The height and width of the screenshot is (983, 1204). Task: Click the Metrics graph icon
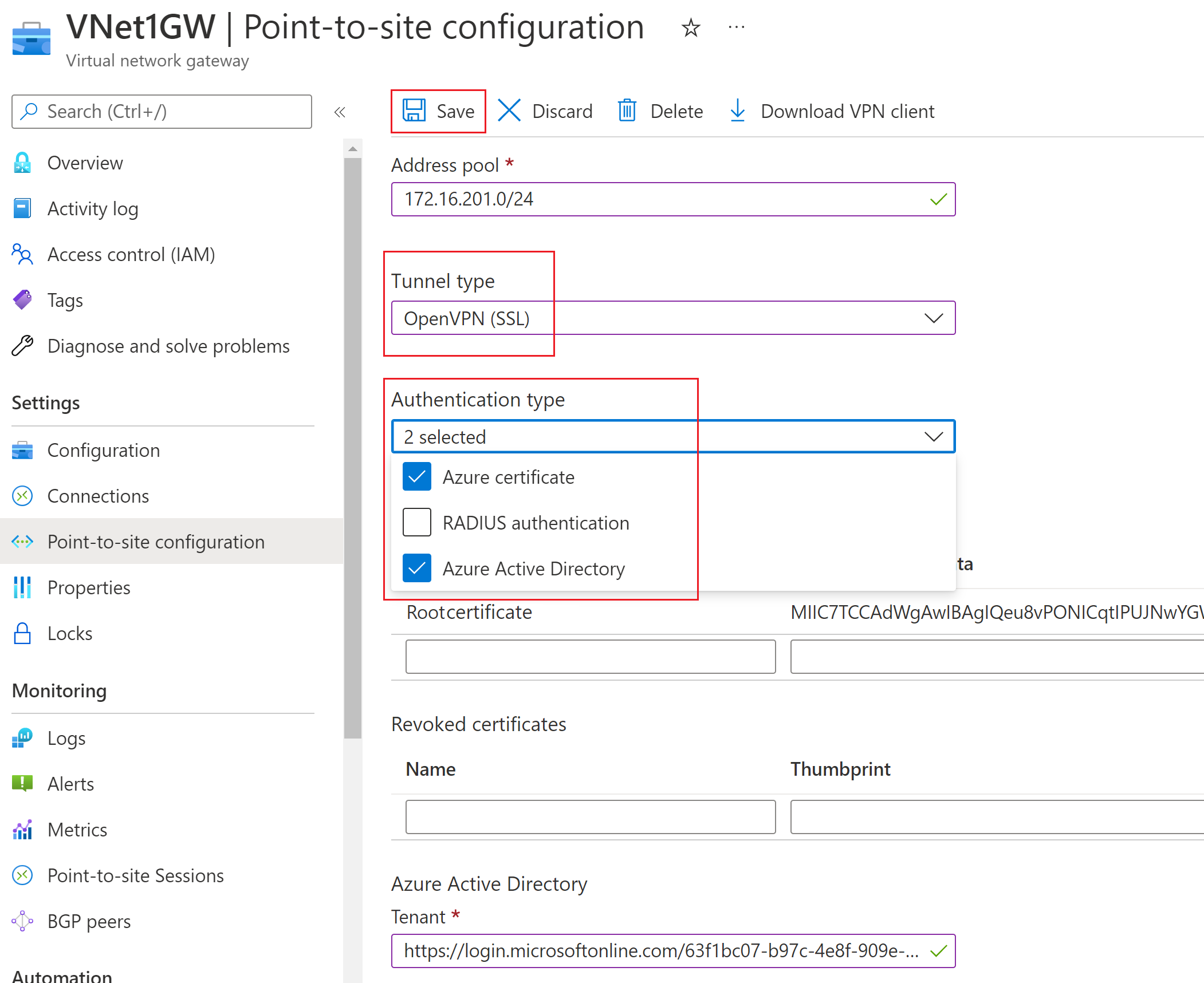pyautogui.click(x=22, y=830)
